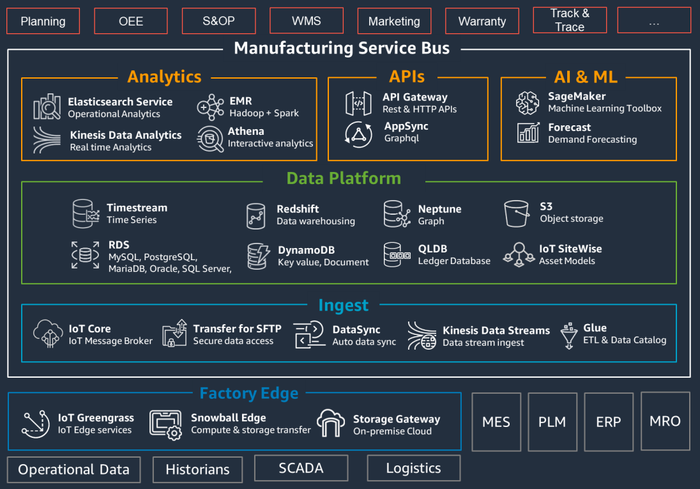The width and height of the screenshot is (700, 489).
Task: Click the Historians box
Action: coord(197,469)
